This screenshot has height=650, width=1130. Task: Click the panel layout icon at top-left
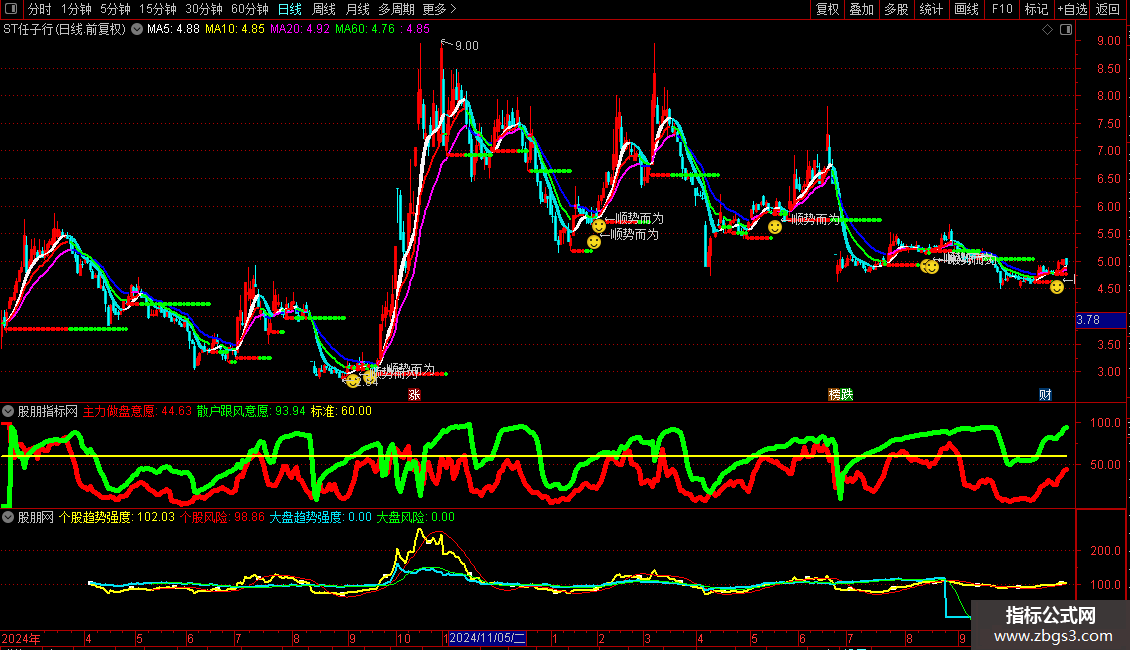(11, 9)
